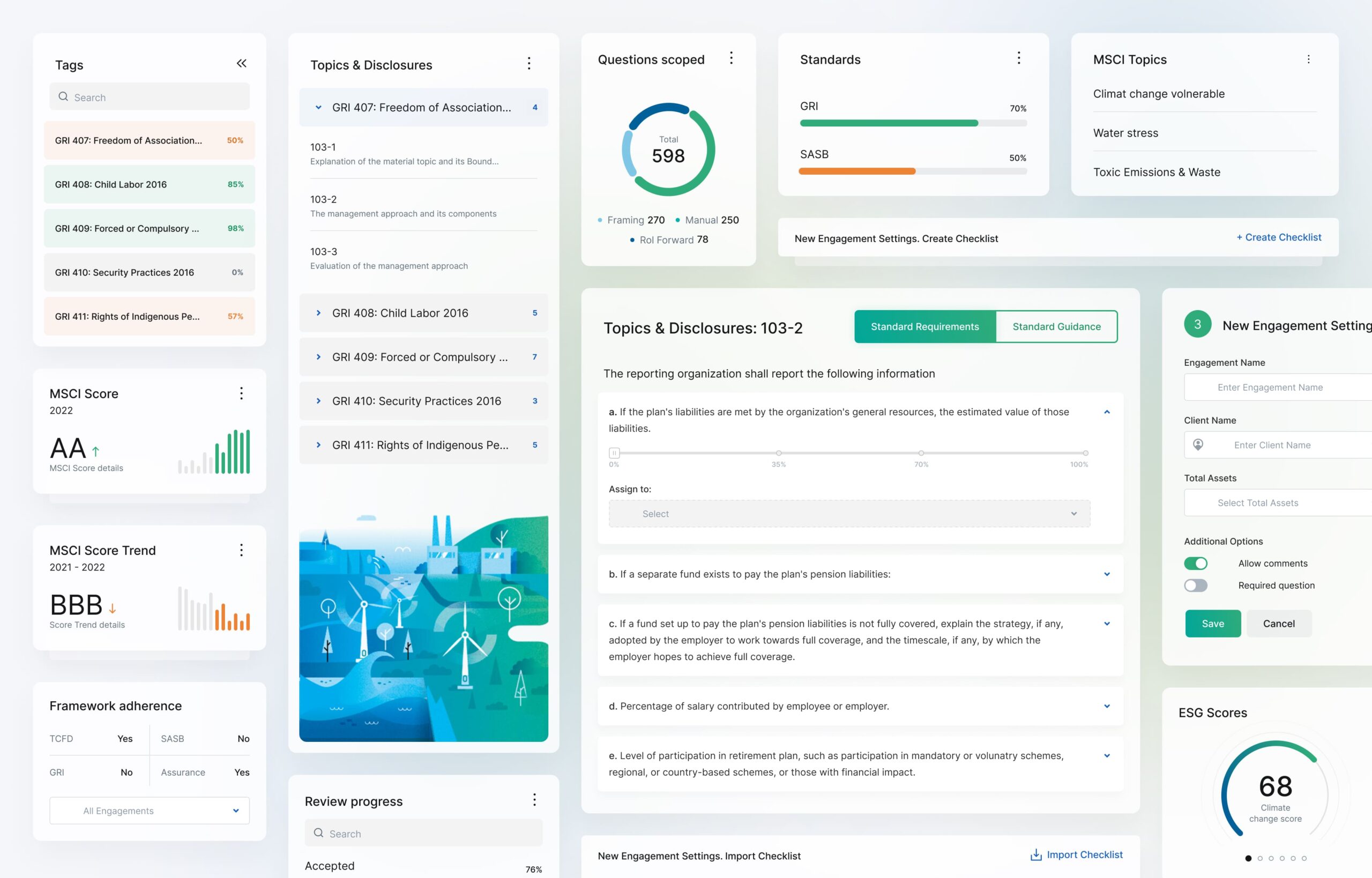Collapse question a about plan's liabilities
The image size is (1372, 878).
click(x=1107, y=411)
